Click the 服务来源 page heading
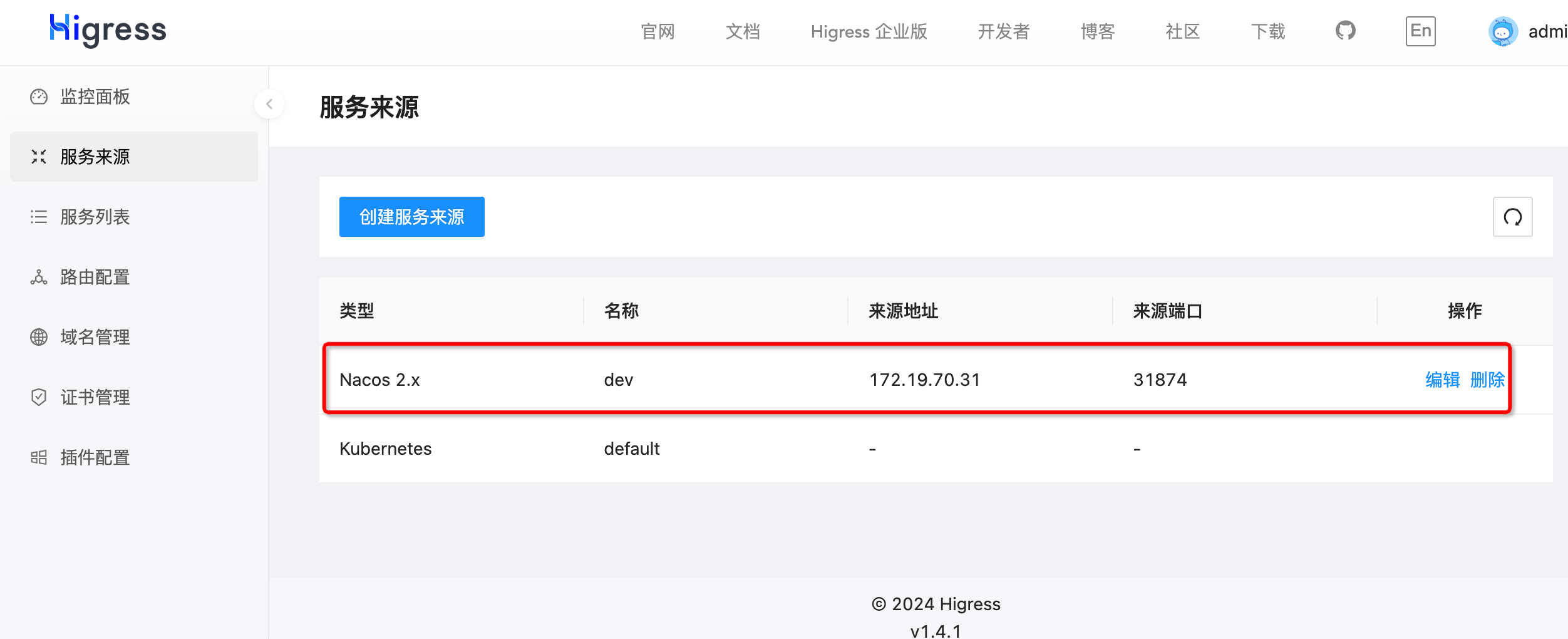1568x639 pixels. [369, 107]
